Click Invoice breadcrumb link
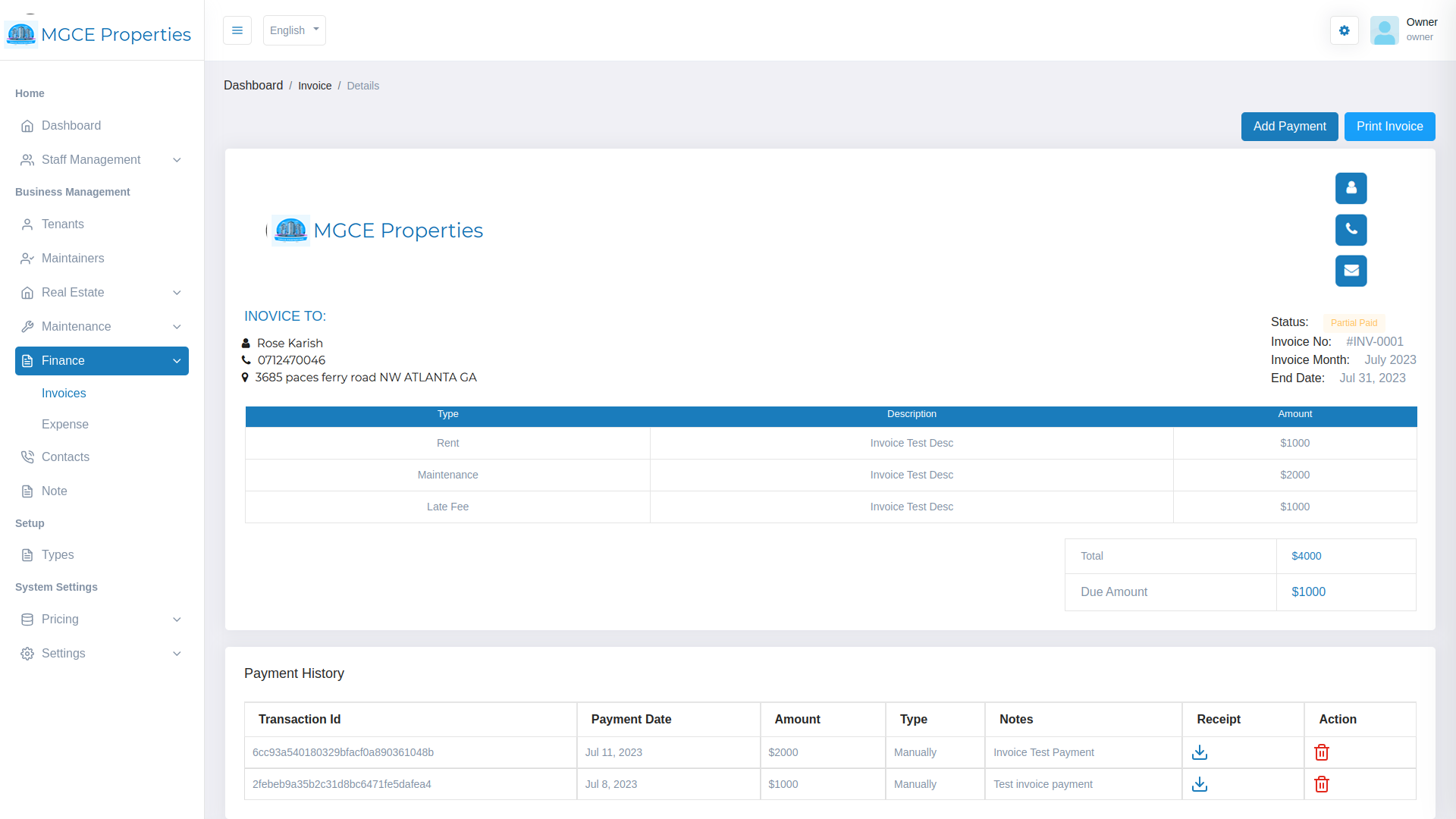The width and height of the screenshot is (1456, 819). (x=315, y=86)
